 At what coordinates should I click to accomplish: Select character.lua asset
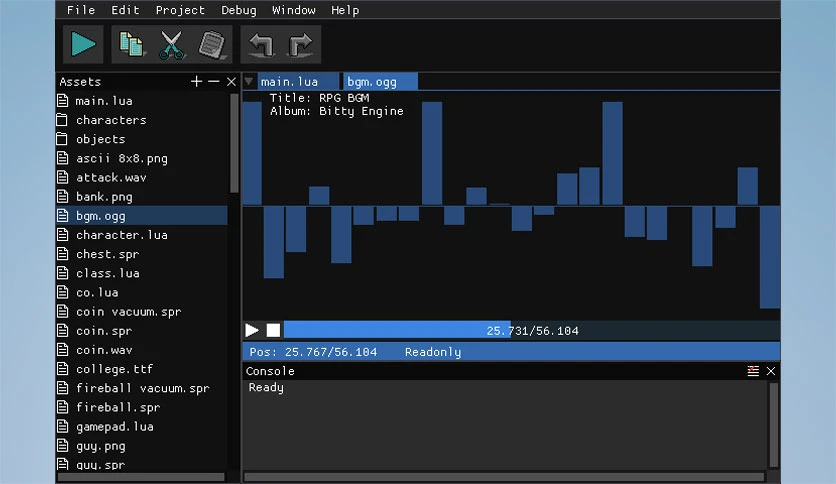click(142, 235)
